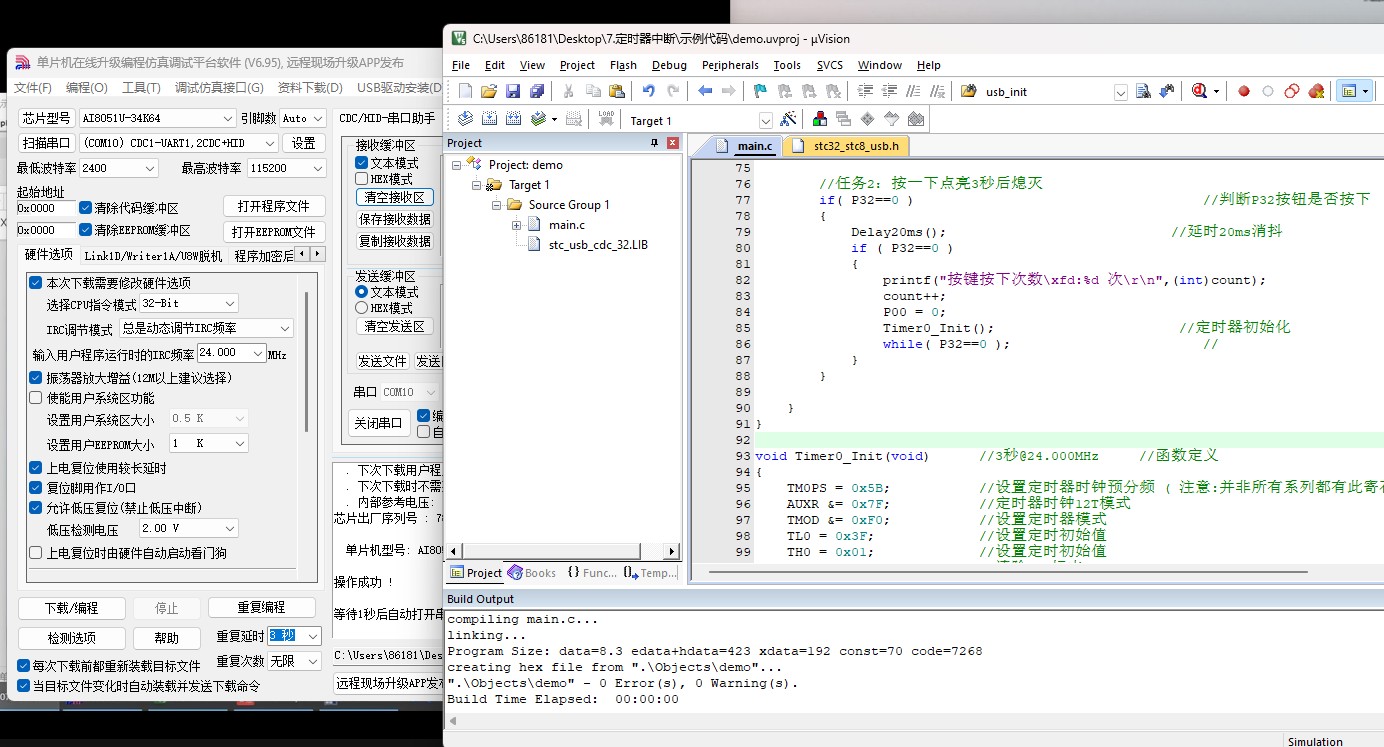Open the 芯片型号 AI8051U-34K64 dropdown

tap(158, 118)
